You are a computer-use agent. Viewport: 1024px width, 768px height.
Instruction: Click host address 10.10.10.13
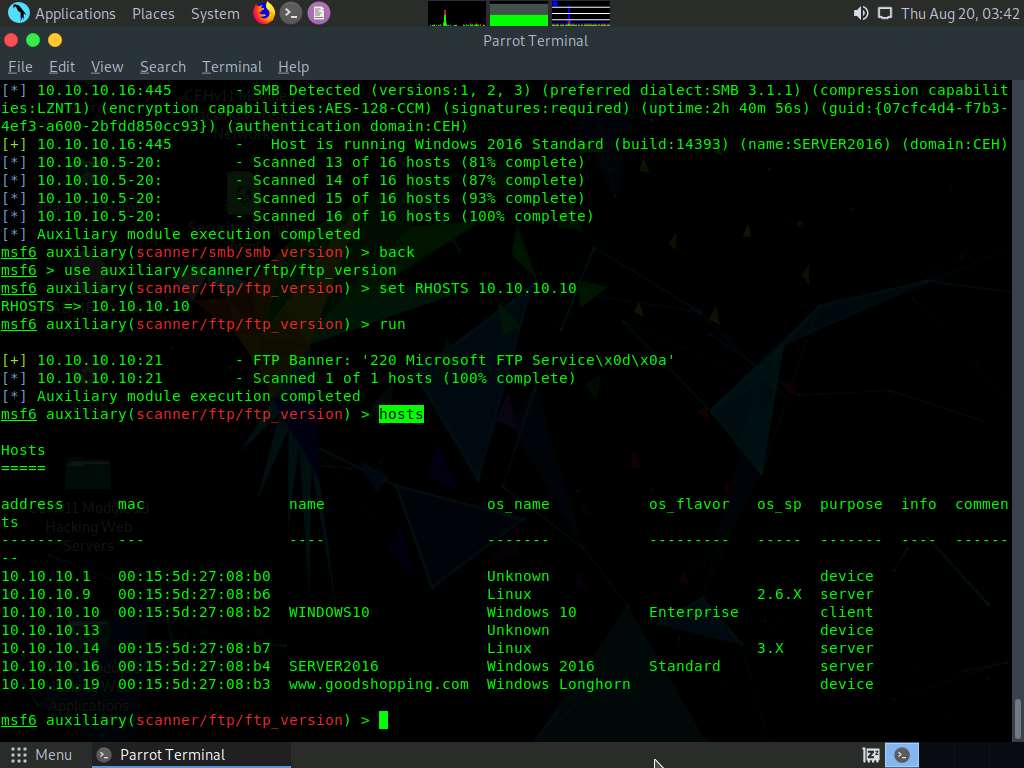(x=50, y=630)
